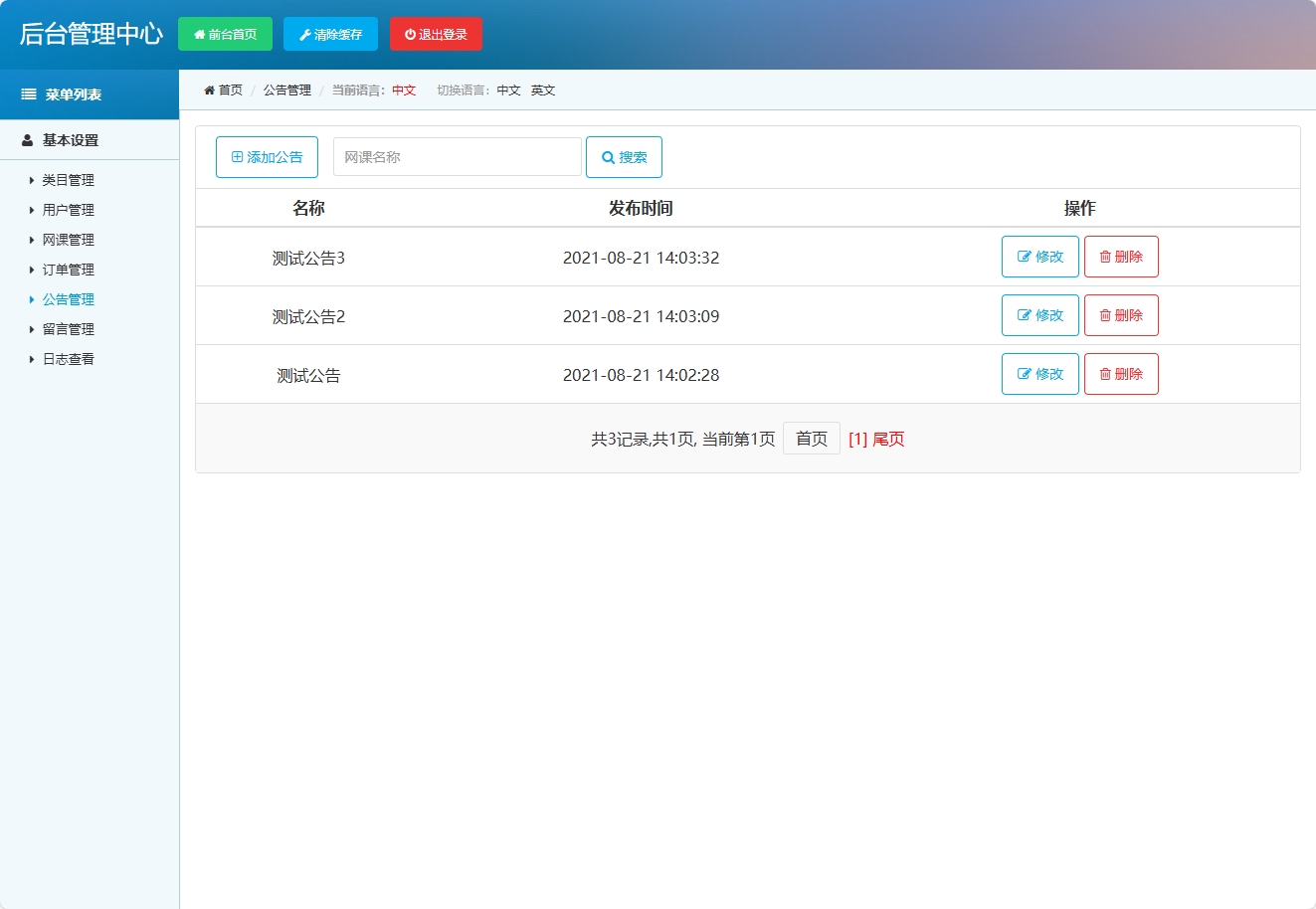The image size is (1316, 909).
Task: Expand the 类目管理 sidebar section
Action: 67,180
